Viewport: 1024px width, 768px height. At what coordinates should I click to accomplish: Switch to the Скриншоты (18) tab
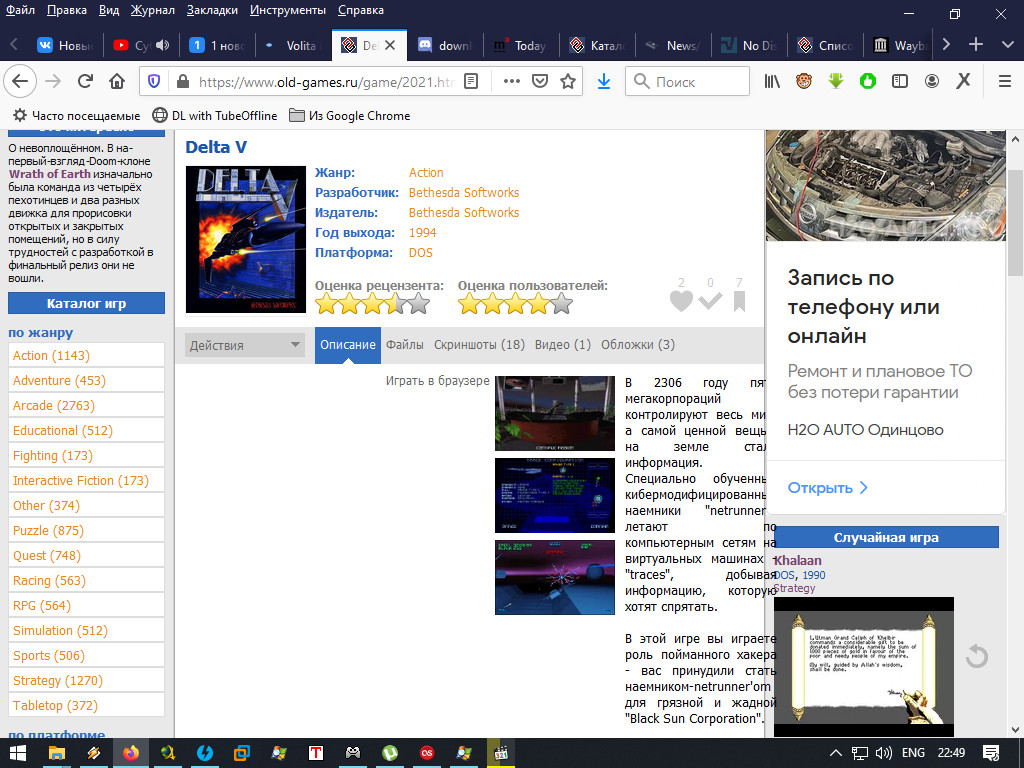[479, 345]
